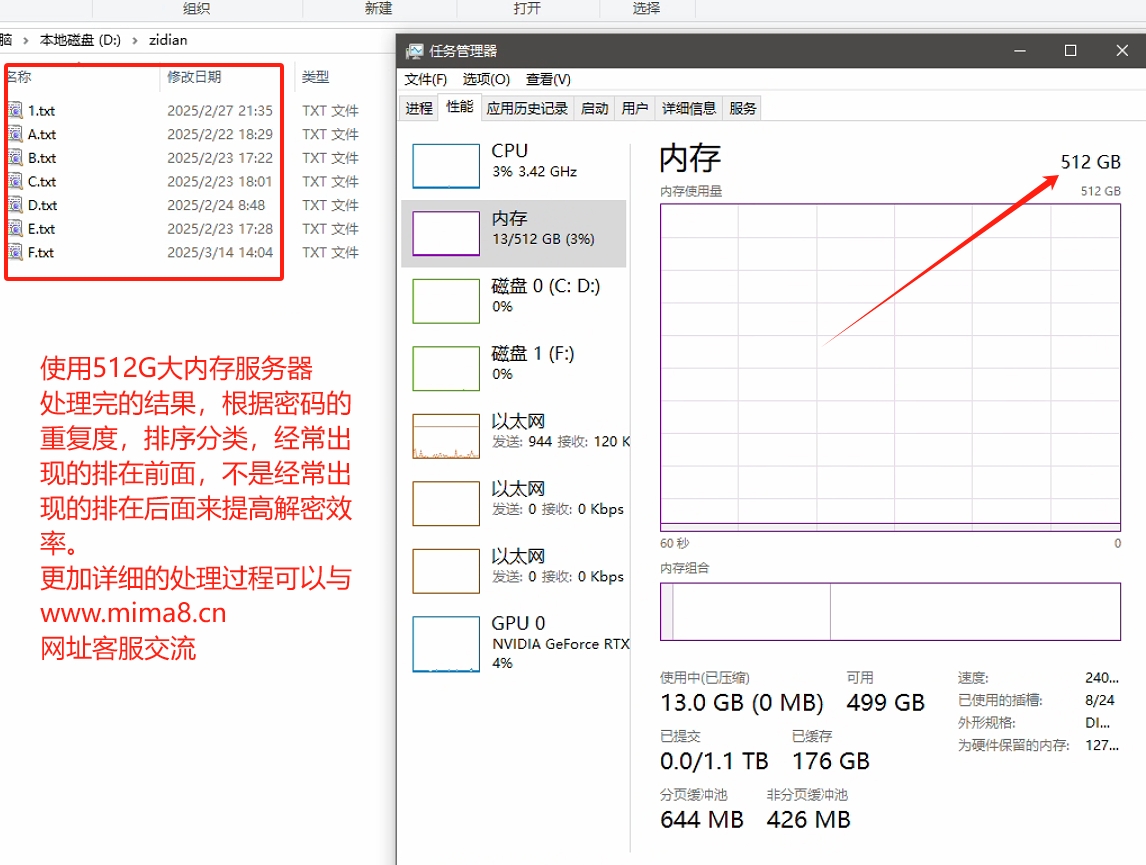
Task: Open the 1.txt file icon
Action: [17, 110]
